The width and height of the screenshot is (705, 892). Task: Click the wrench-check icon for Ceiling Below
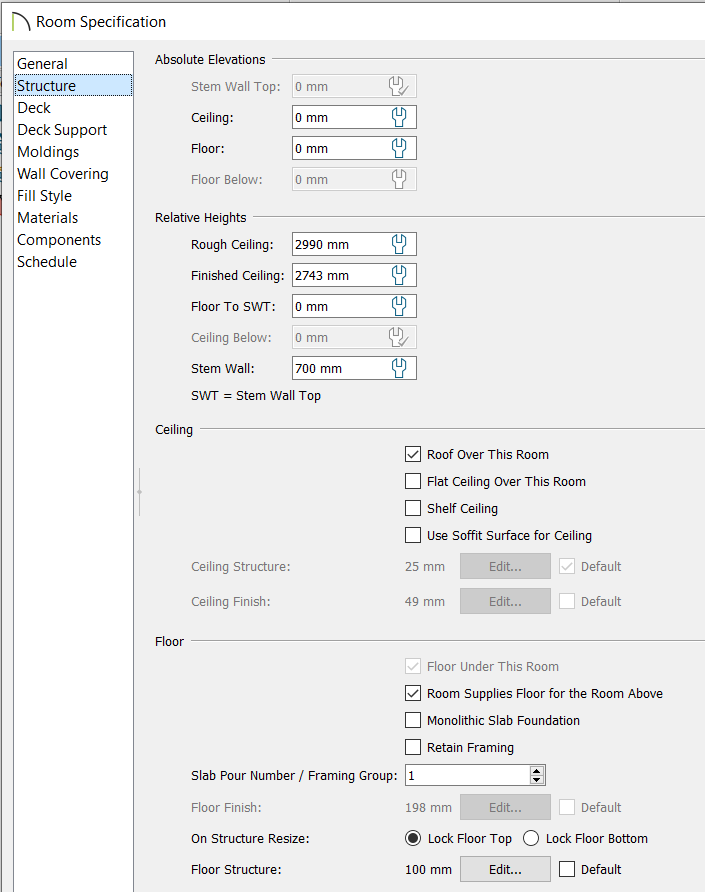click(399, 337)
